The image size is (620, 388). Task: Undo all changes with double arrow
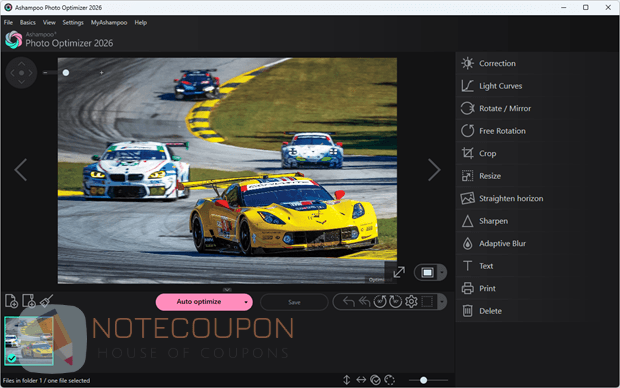[x=364, y=302]
